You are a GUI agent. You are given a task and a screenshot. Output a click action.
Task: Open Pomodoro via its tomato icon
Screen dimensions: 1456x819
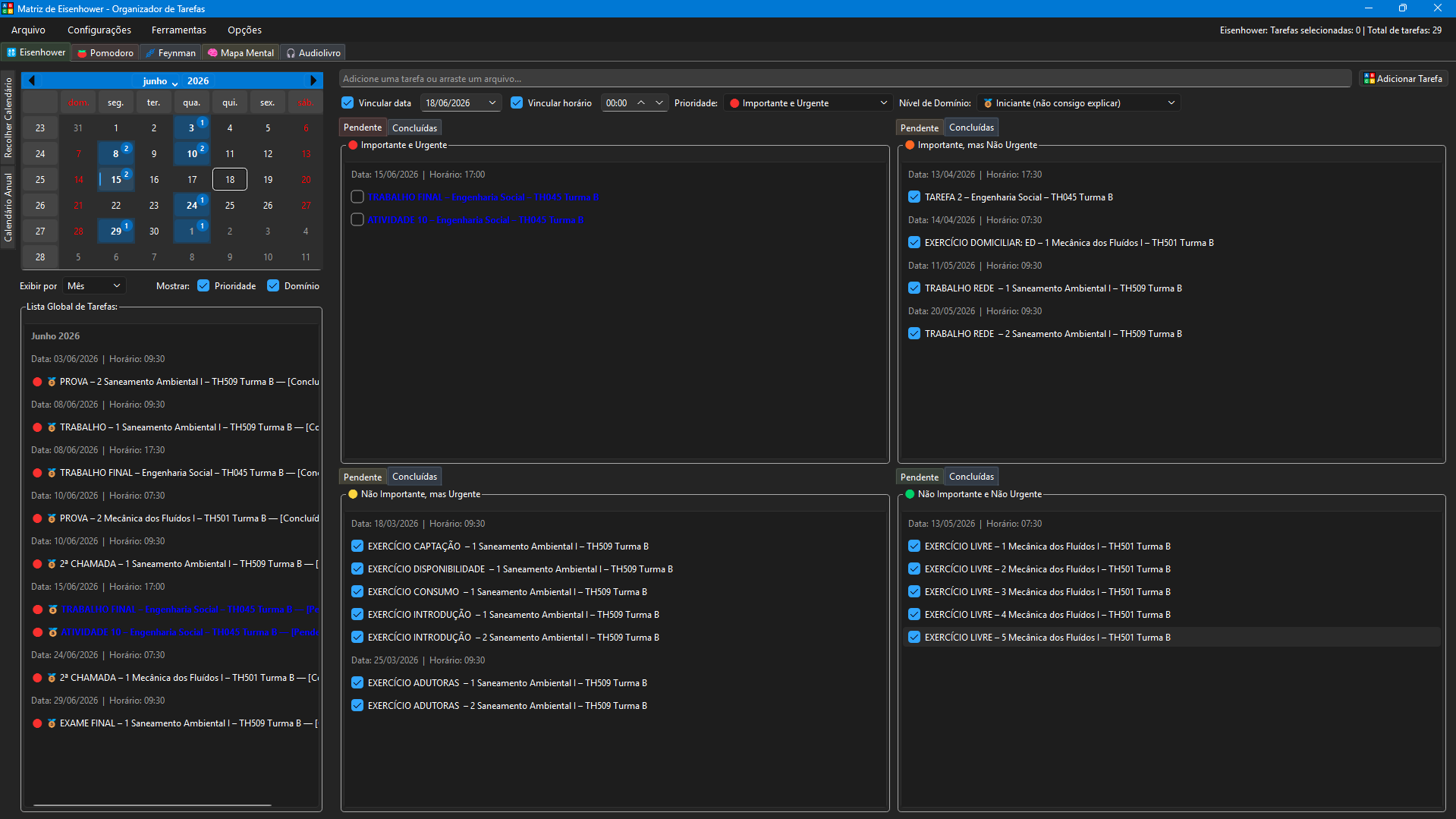coord(82,53)
